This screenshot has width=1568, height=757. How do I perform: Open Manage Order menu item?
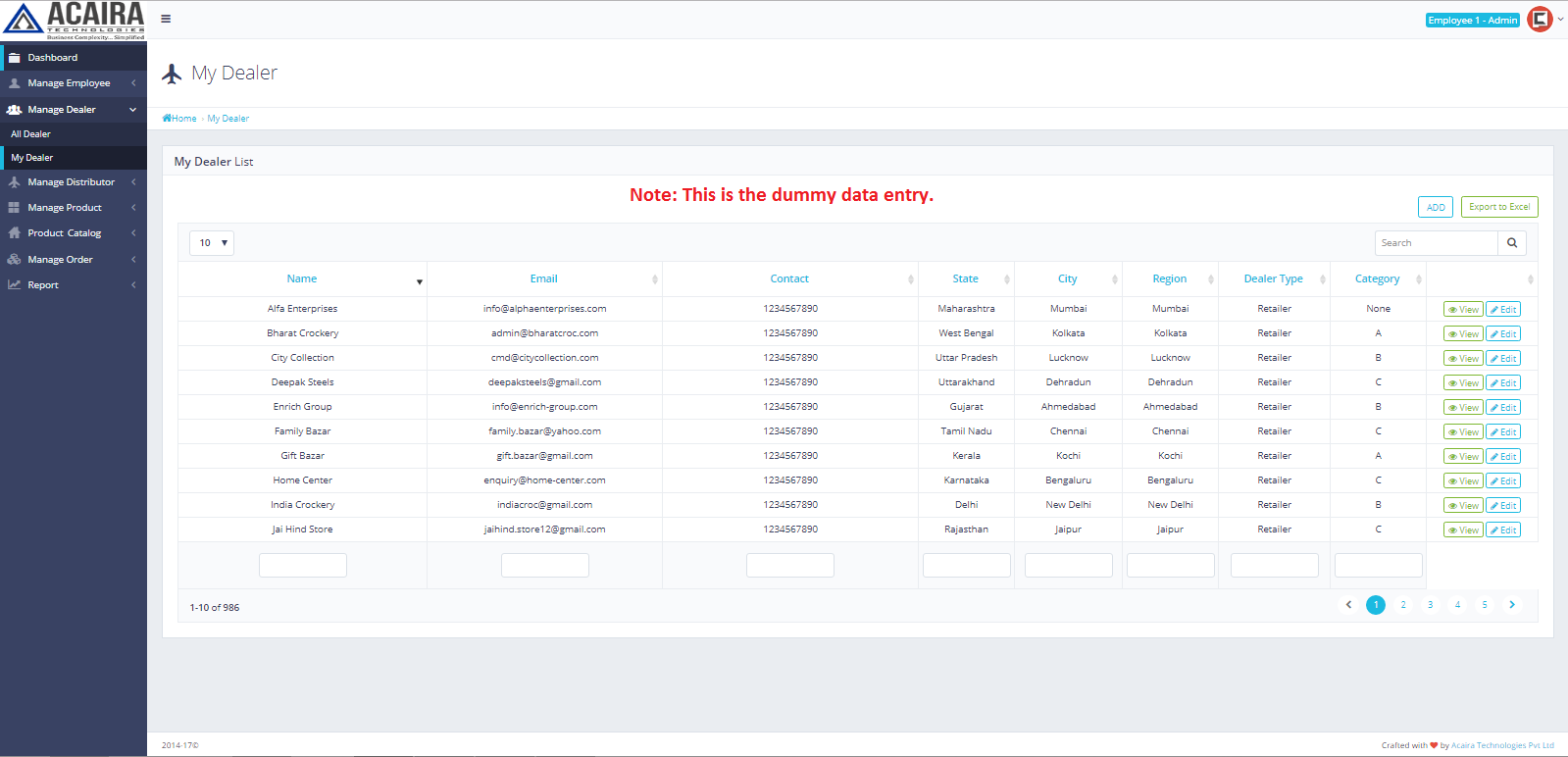tap(60, 260)
